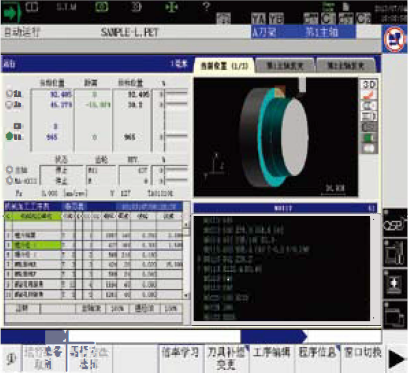
Task: Select the 3D view icon beside simulation
Action: tap(369, 84)
